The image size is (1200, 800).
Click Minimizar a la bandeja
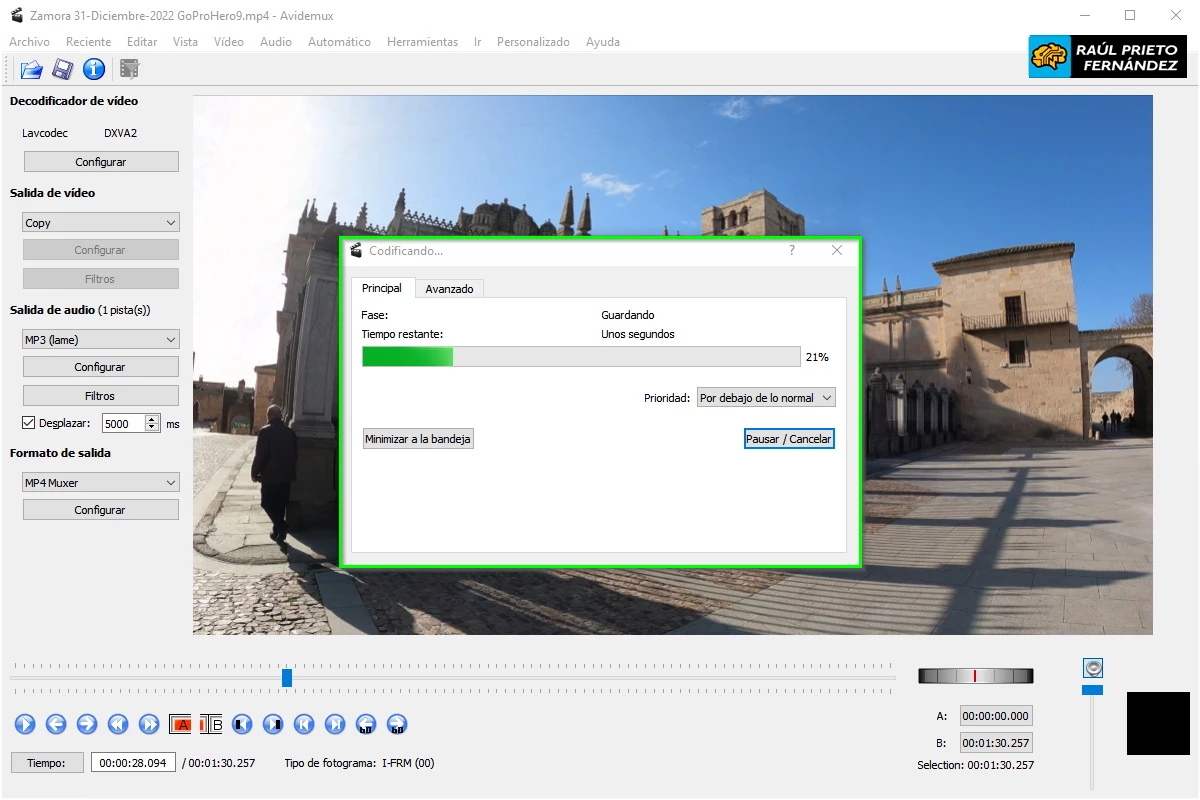(418, 438)
